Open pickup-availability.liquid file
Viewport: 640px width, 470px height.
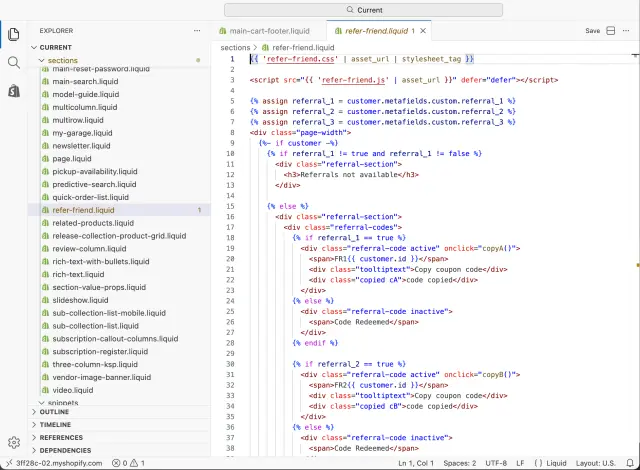(x=95, y=171)
